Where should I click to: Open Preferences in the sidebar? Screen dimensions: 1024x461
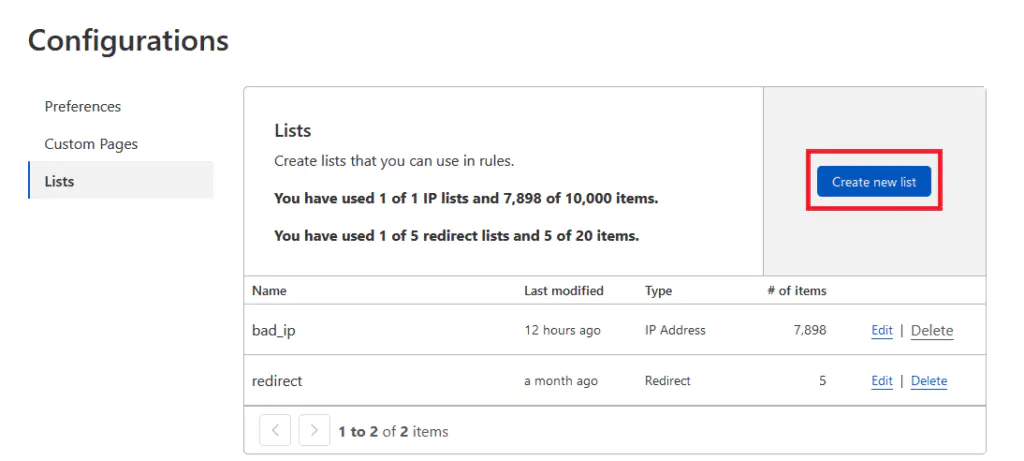click(83, 106)
